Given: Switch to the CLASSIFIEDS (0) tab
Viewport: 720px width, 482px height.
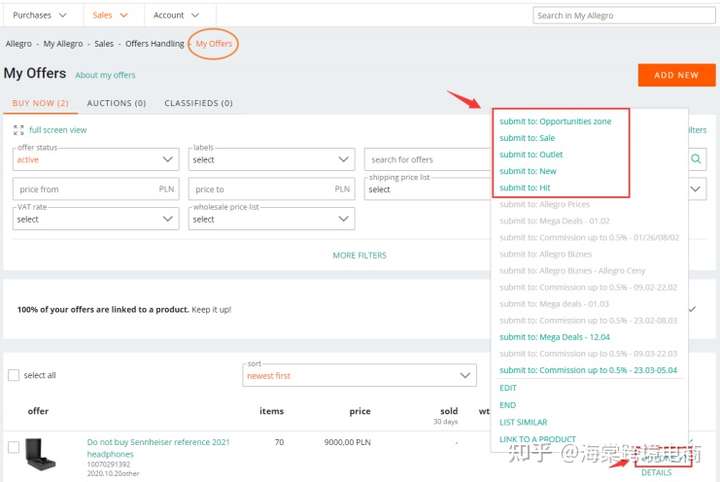Looking at the screenshot, I should point(198,103).
